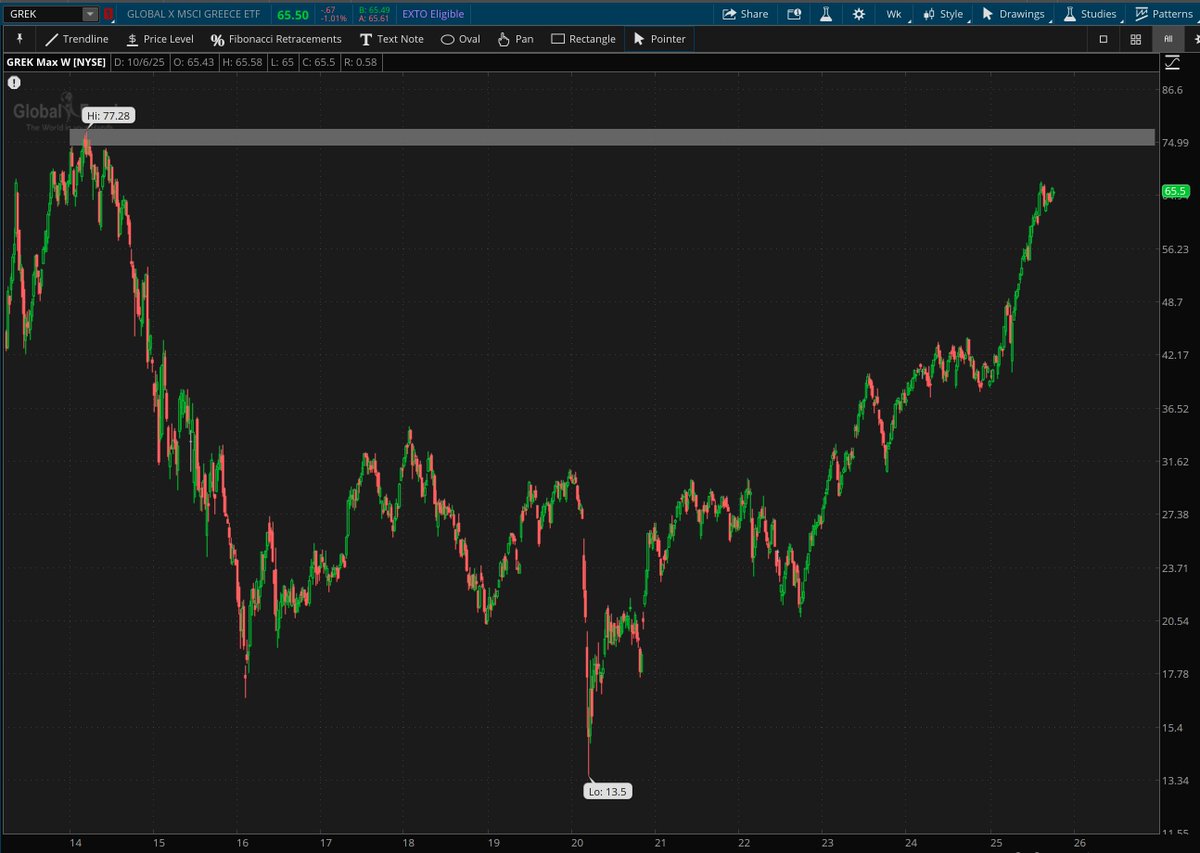This screenshot has width=1200, height=853.
Task: Click the Lo: 13.5 price bubble
Action: [608, 791]
